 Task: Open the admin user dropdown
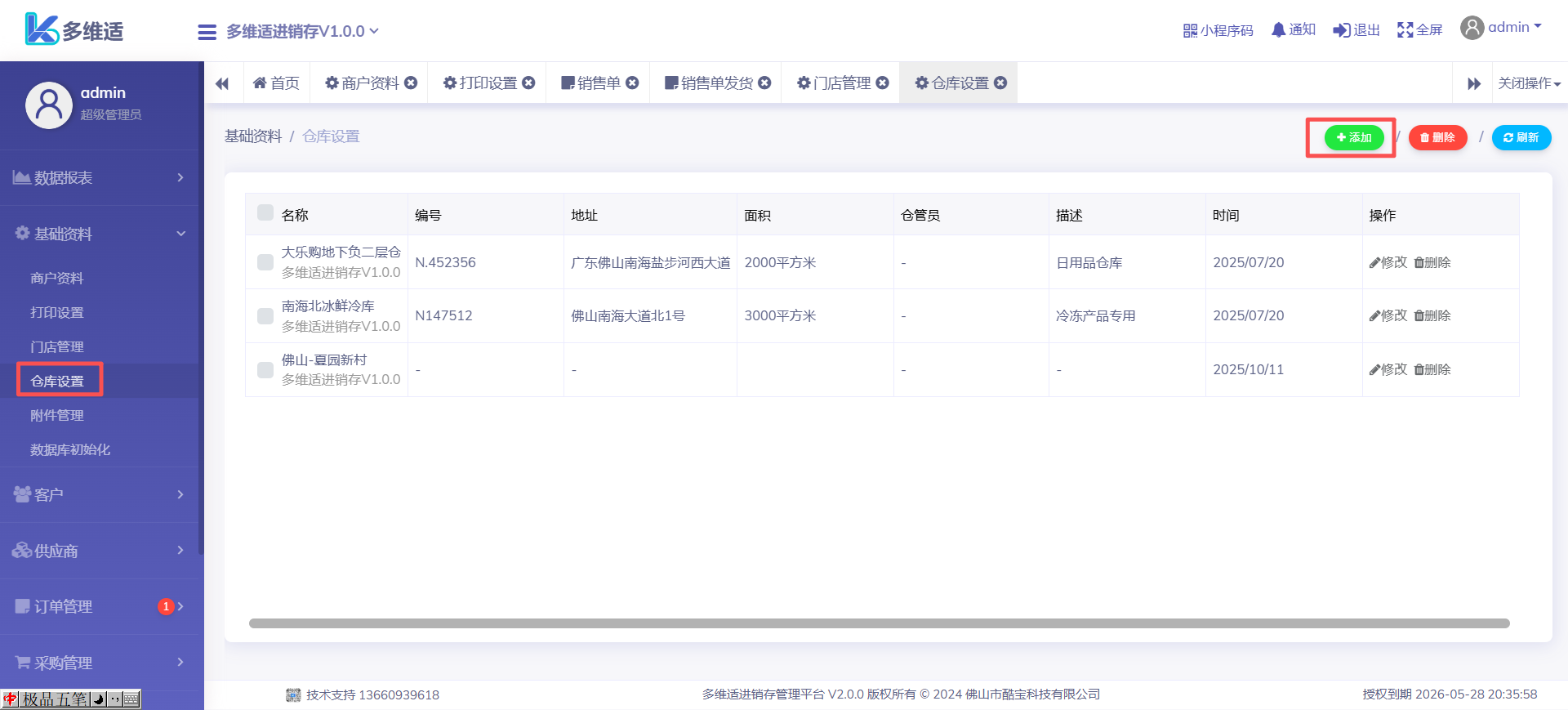click(x=1501, y=28)
